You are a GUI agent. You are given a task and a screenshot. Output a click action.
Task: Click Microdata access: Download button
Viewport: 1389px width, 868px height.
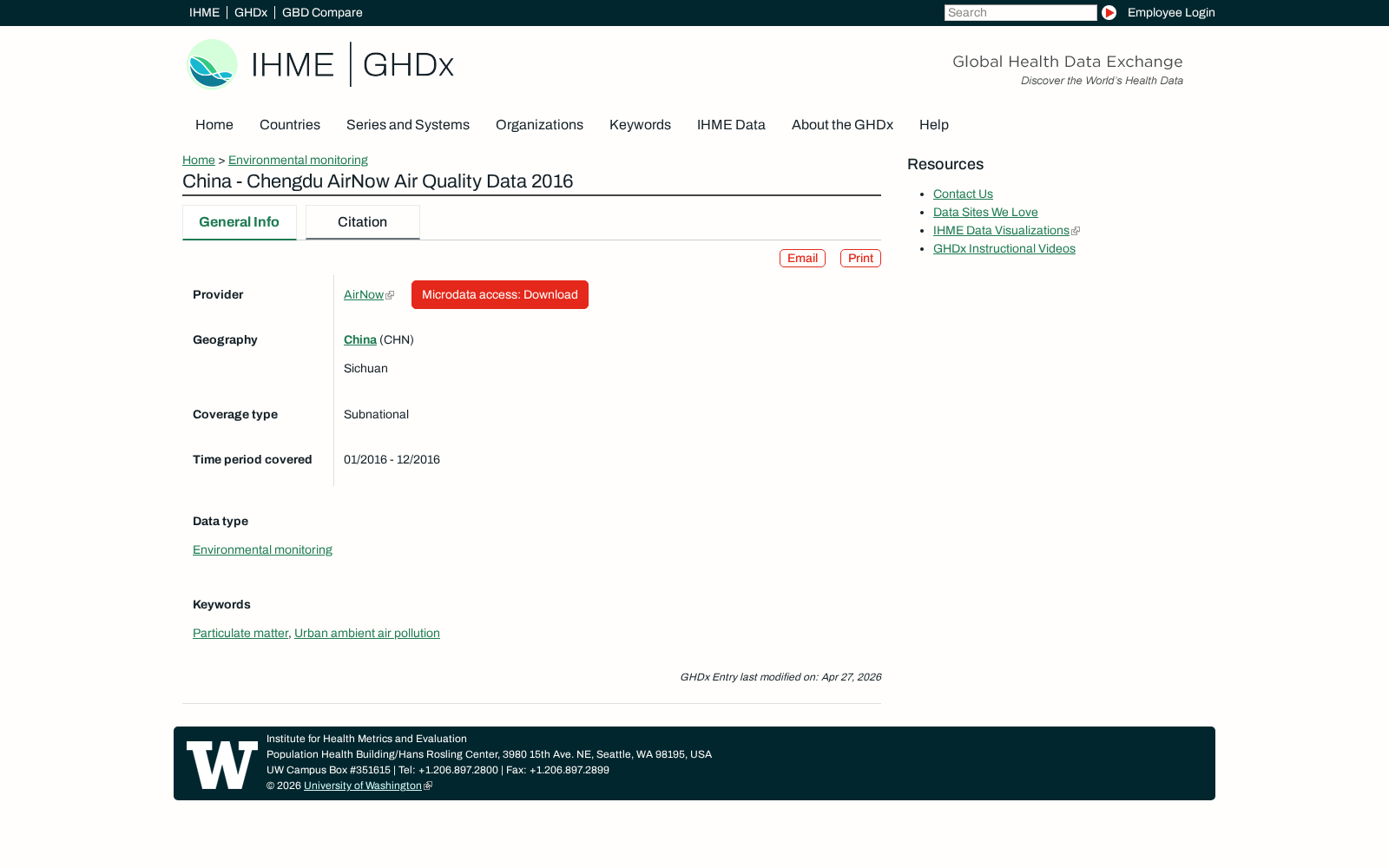tap(500, 295)
